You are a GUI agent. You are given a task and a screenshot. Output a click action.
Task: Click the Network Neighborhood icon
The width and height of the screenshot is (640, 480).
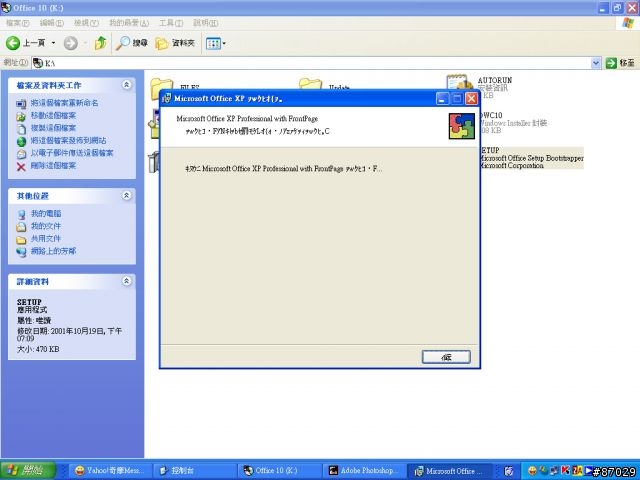(x=21, y=252)
